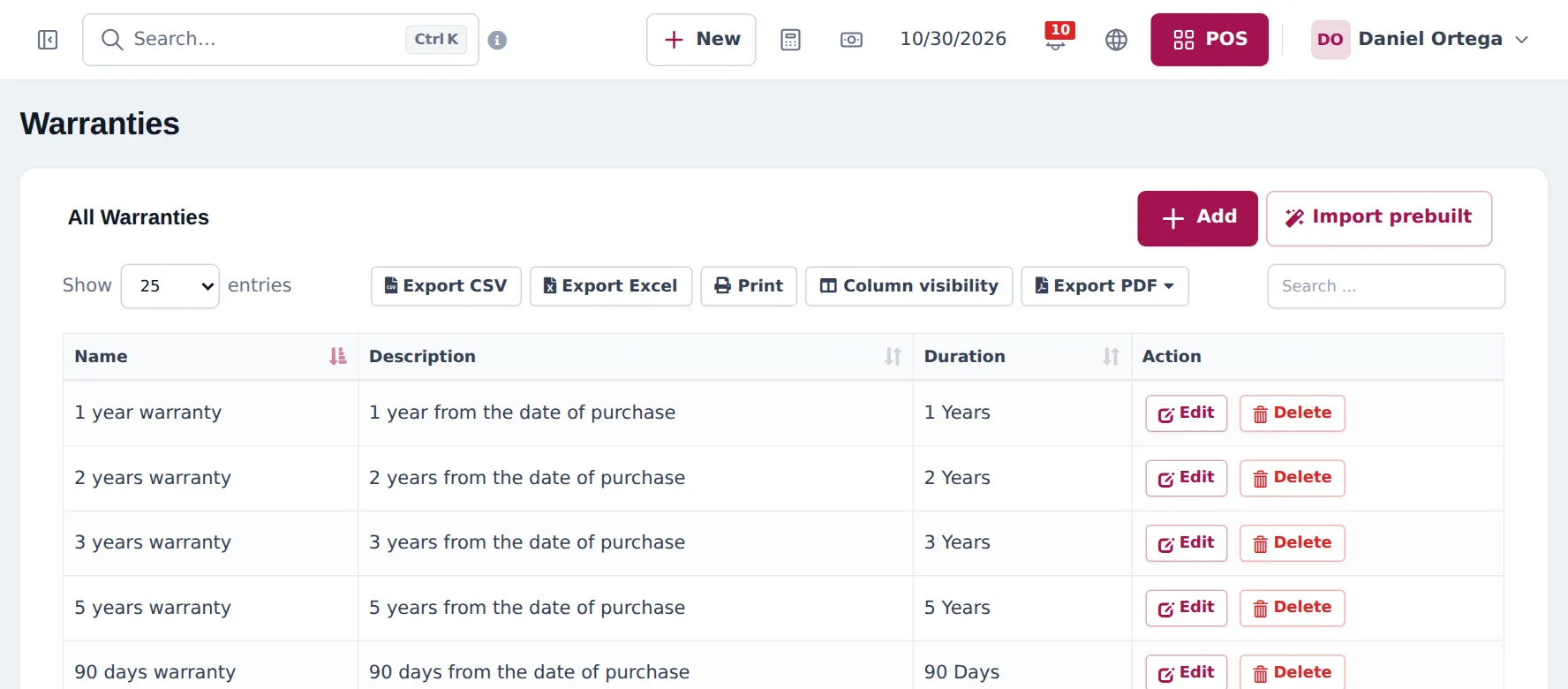The height and width of the screenshot is (689, 1568).
Task: Open POS screen
Action: pos(1209,40)
